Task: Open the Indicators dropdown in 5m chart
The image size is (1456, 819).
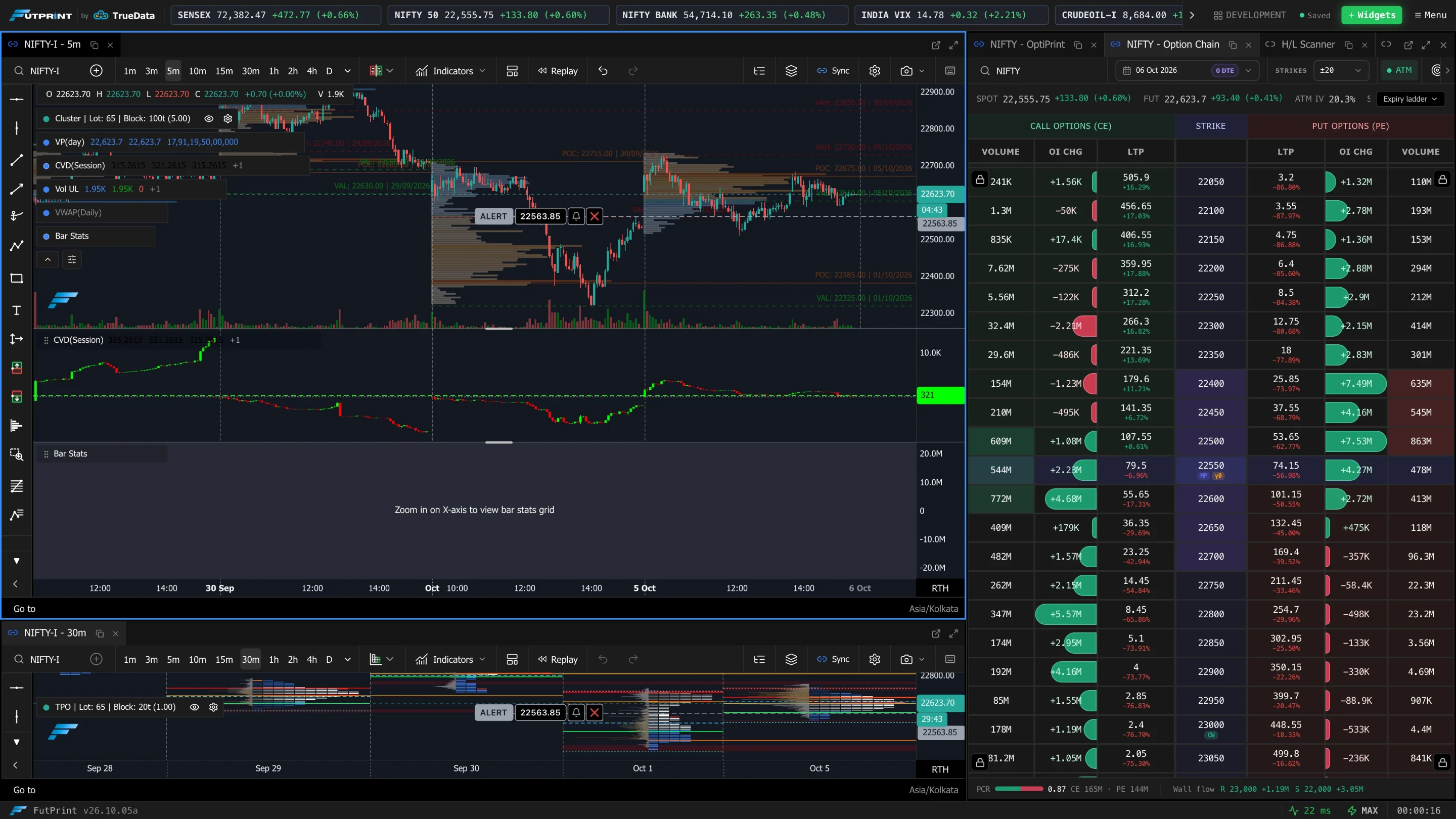Action: pyautogui.click(x=450, y=71)
